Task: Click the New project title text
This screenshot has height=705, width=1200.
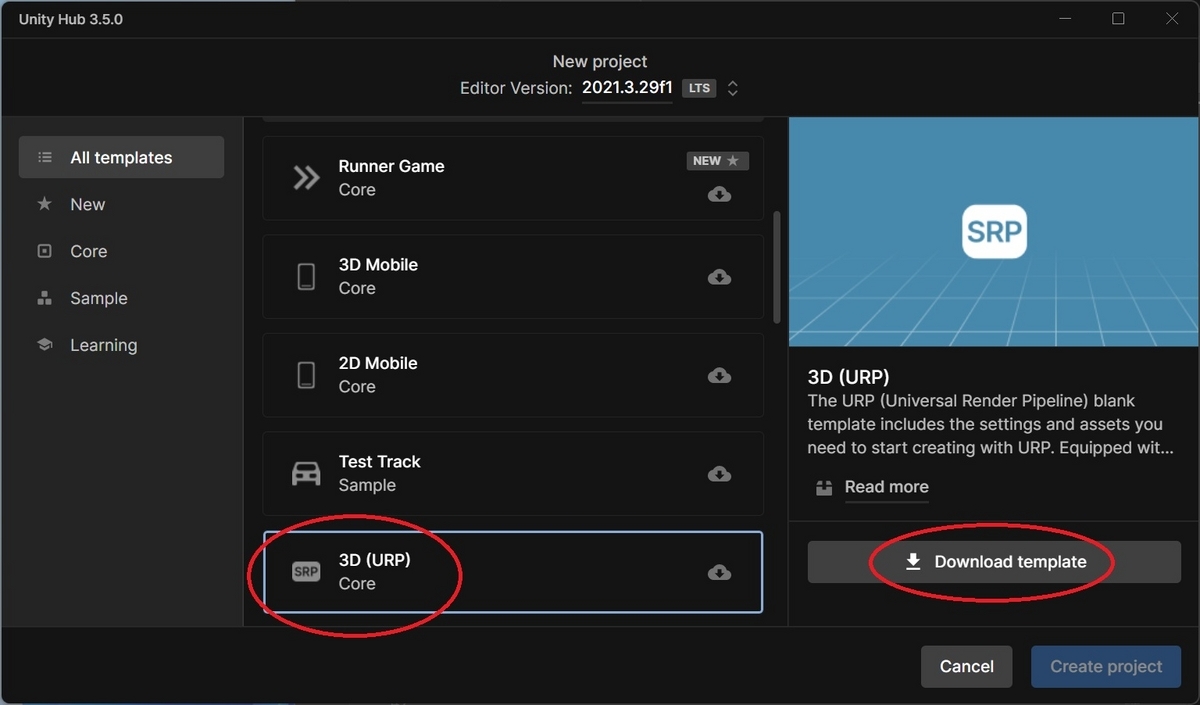Action: (x=600, y=61)
